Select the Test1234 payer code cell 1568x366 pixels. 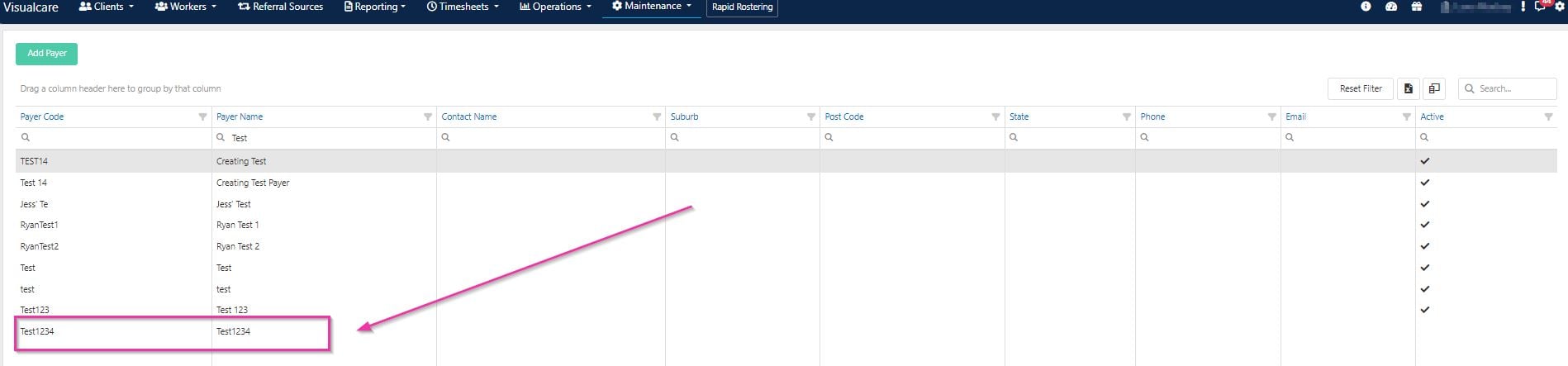click(113, 331)
